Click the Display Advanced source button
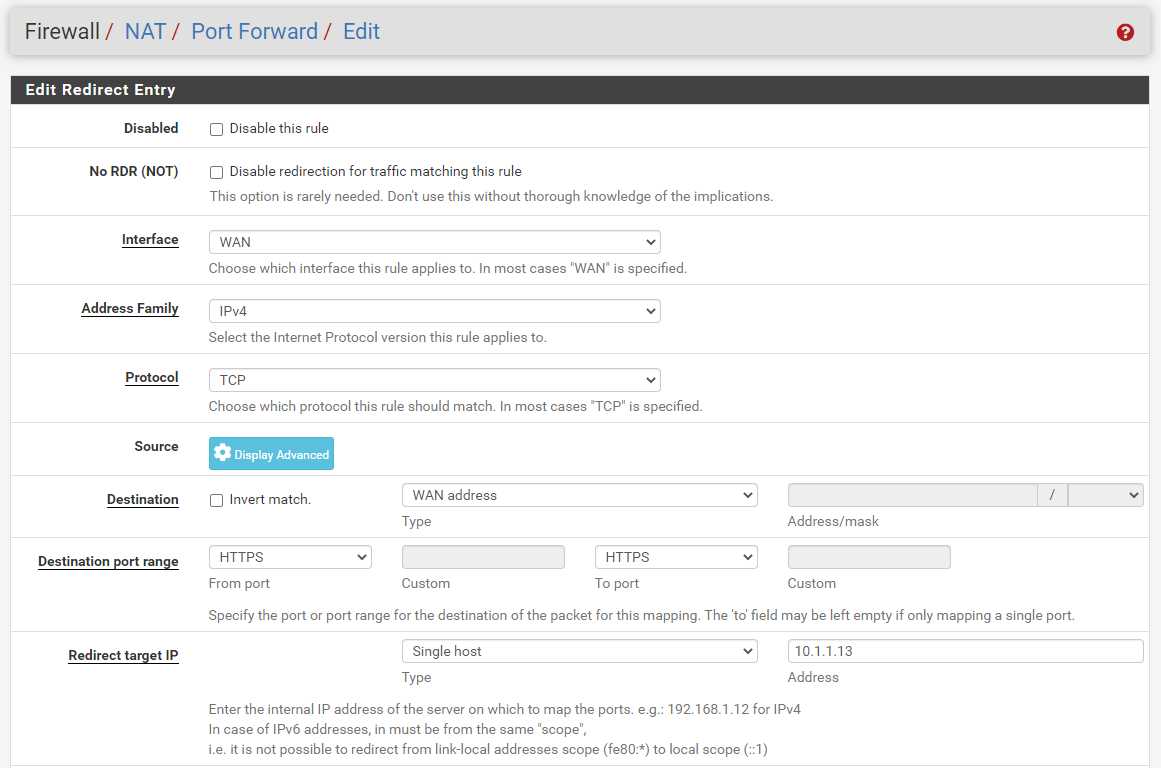The image size is (1161, 768). pyautogui.click(x=271, y=453)
